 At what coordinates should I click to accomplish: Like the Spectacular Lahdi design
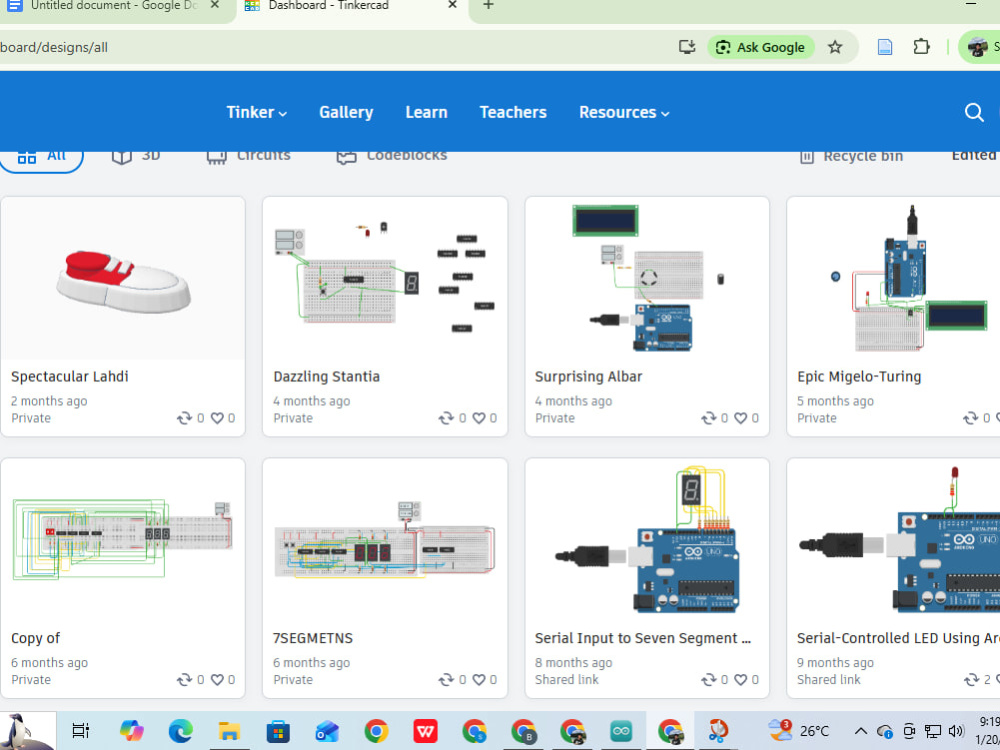coord(217,418)
